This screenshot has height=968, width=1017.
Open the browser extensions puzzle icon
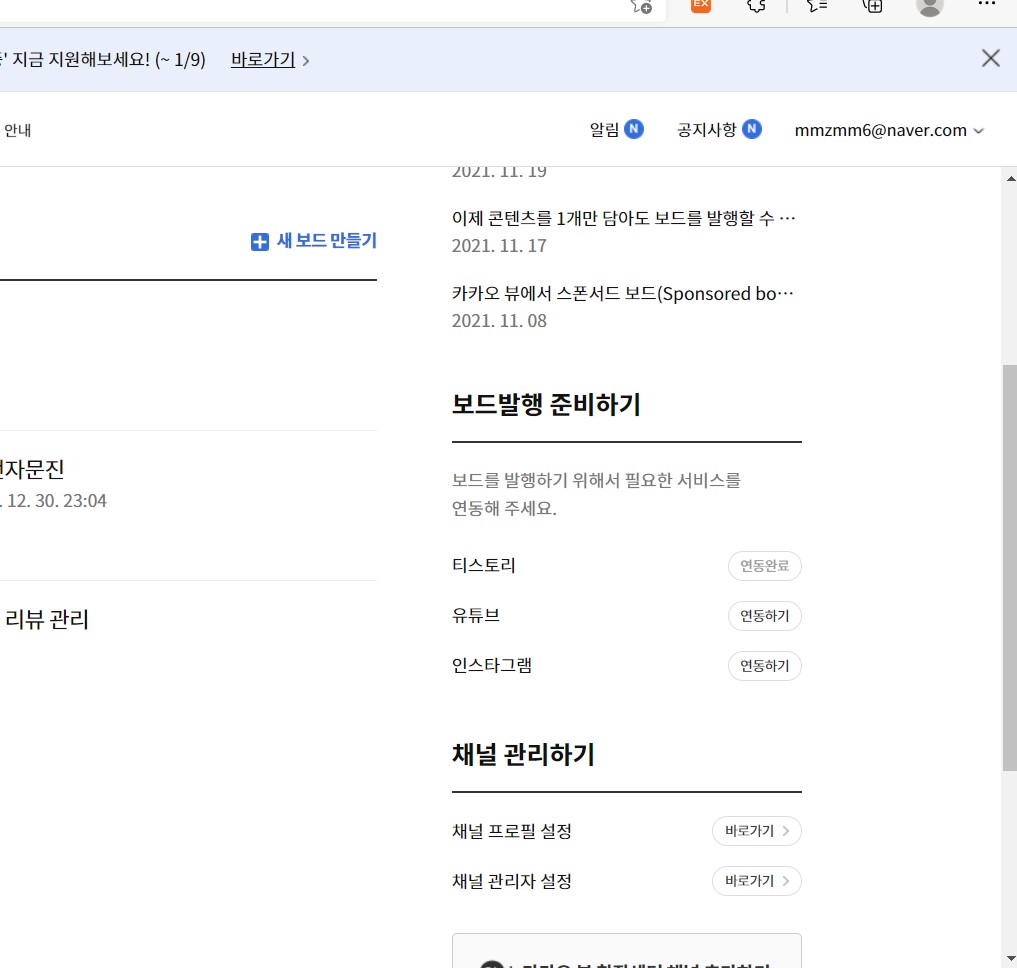click(756, 6)
